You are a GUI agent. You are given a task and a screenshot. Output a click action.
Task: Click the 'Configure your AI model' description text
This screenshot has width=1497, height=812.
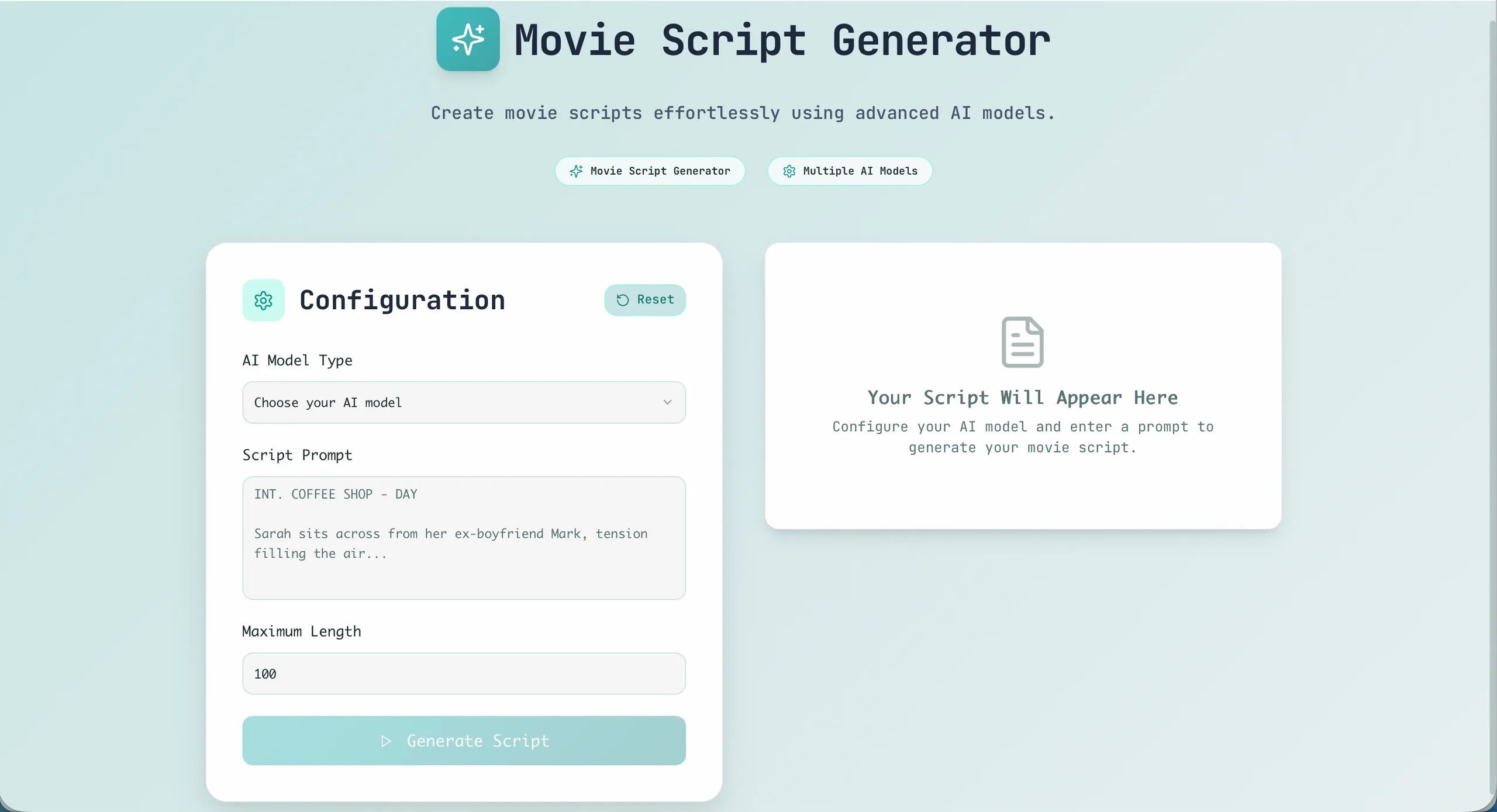point(1022,437)
